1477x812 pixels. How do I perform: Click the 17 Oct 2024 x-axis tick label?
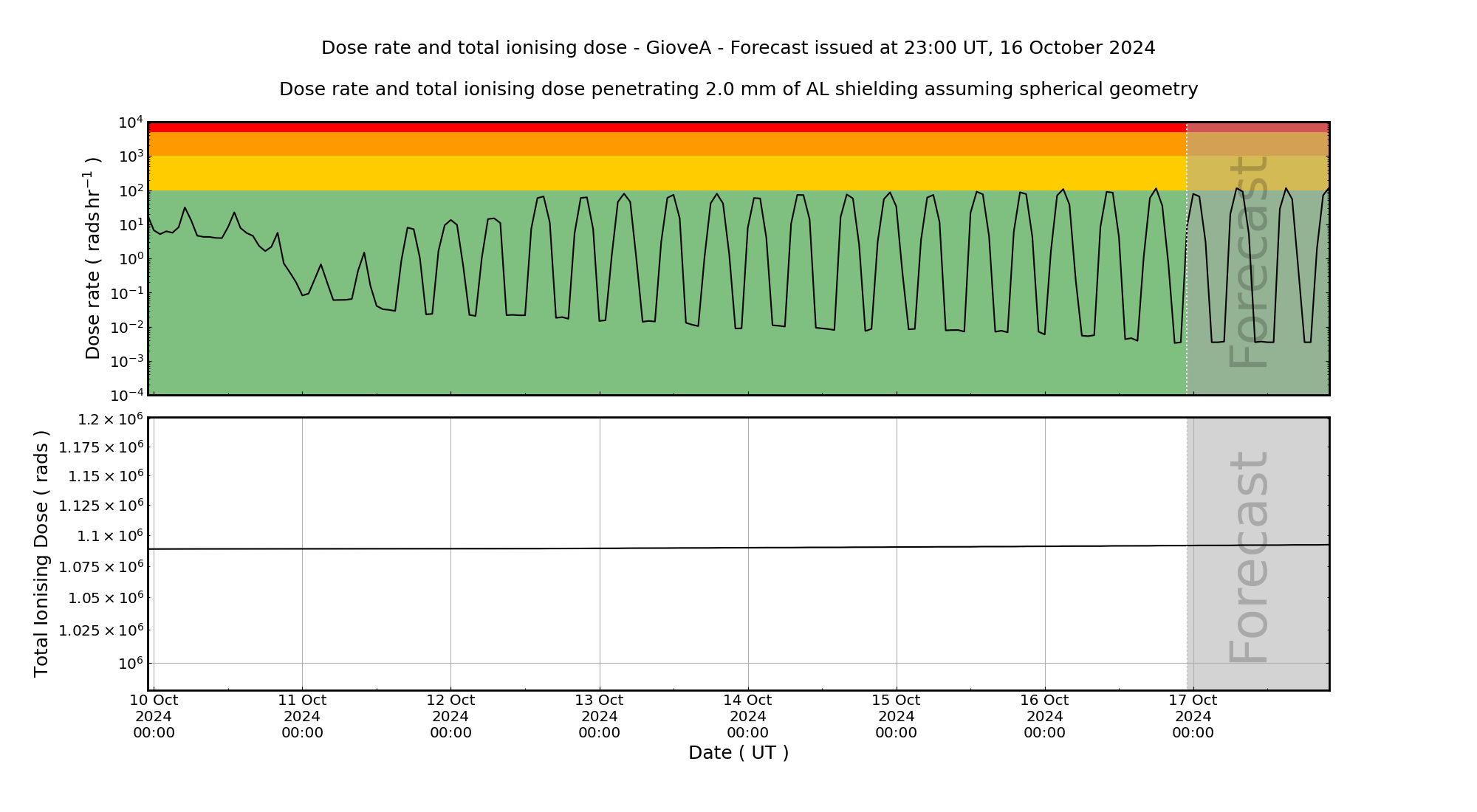[1193, 716]
